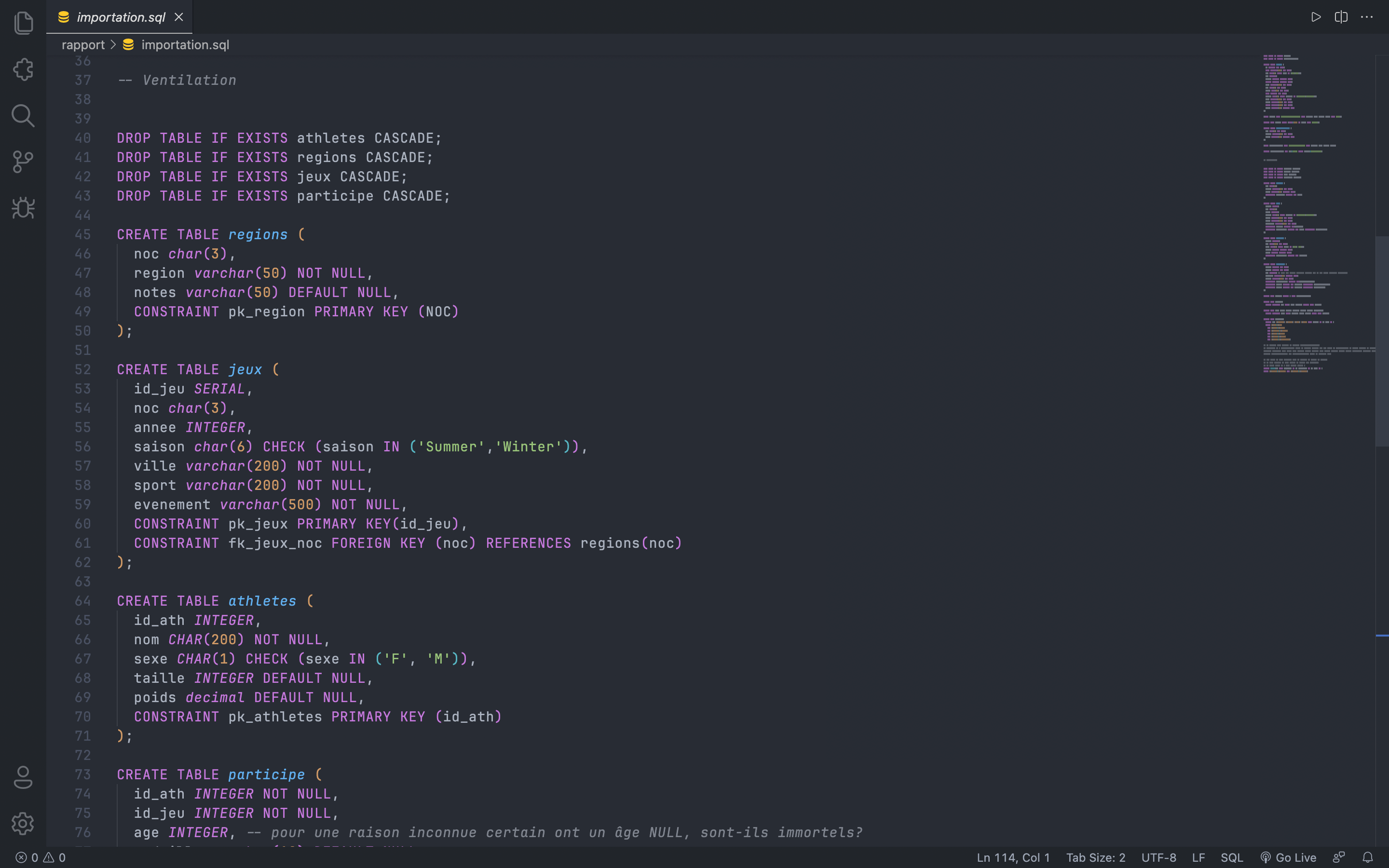Select the importation.sql editor tab
1389x868 pixels.
(x=120, y=17)
